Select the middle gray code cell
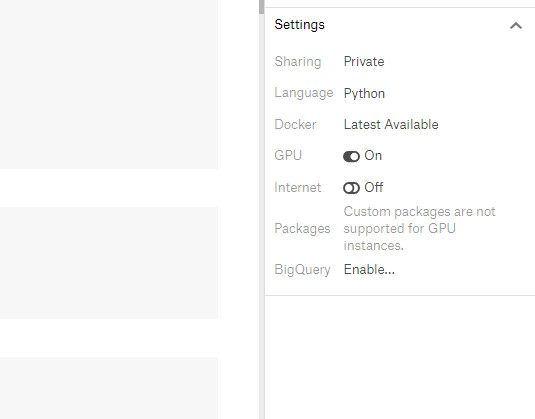 [x=109, y=262]
